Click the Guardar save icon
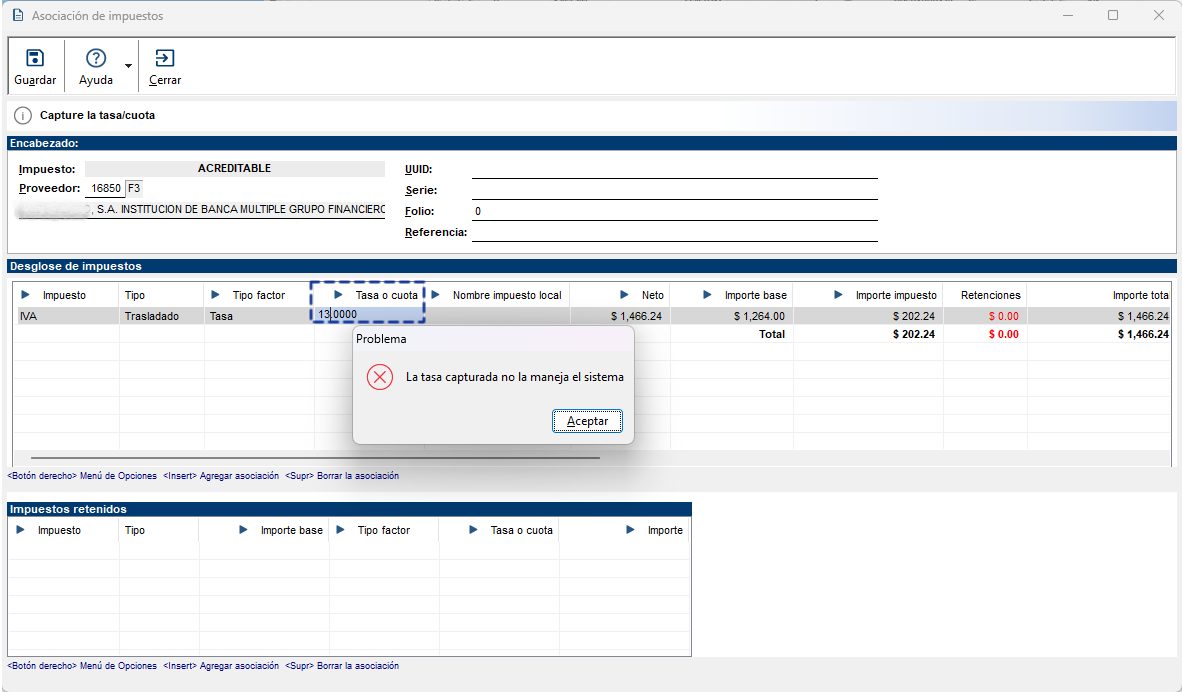Viewport: 1182px width, 692px height. [x=35, y=58]
